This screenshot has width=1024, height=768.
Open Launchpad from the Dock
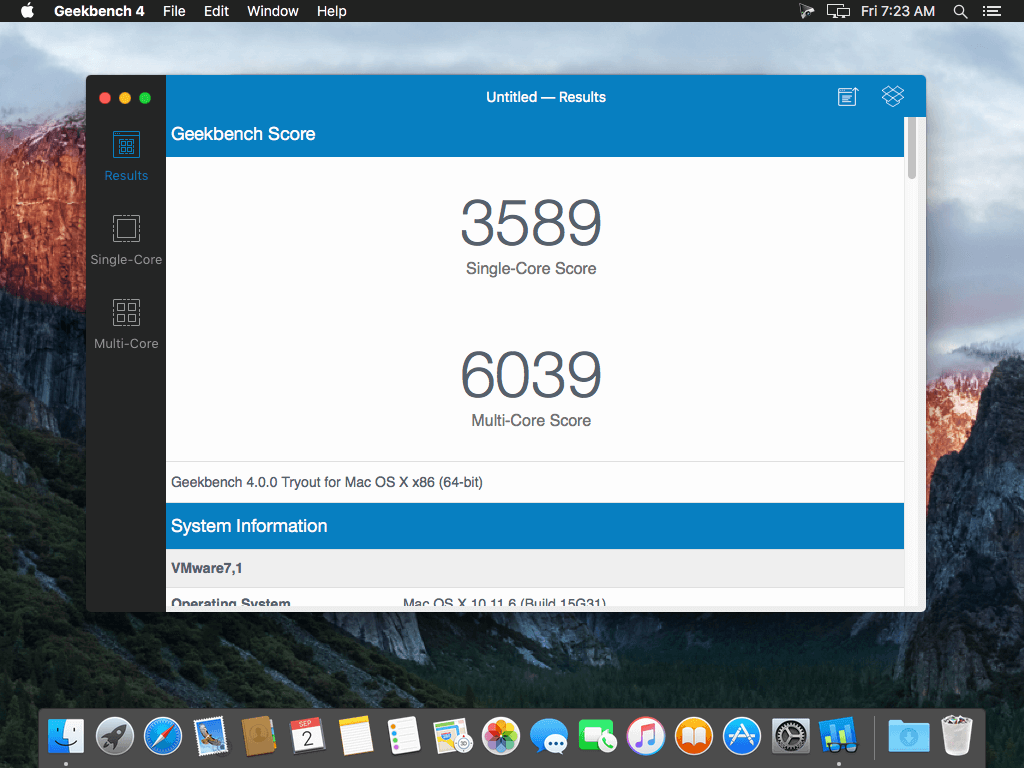click(114, 736)
